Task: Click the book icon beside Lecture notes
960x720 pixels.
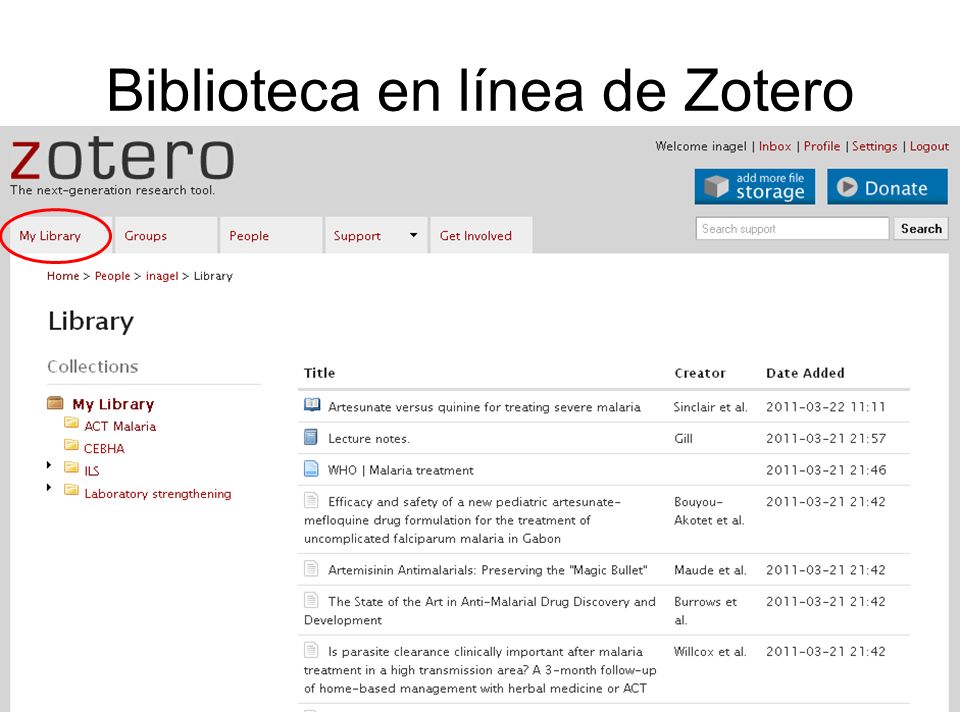Action: point(311,437)
